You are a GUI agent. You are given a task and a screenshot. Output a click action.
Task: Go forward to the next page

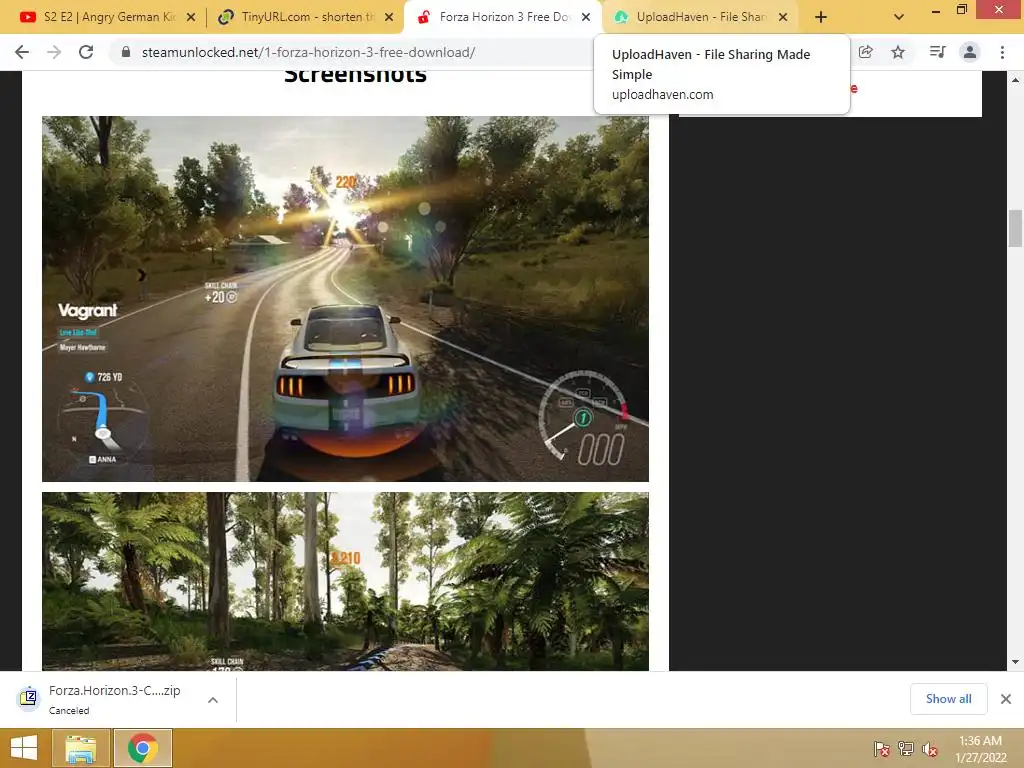click(54, 52)
